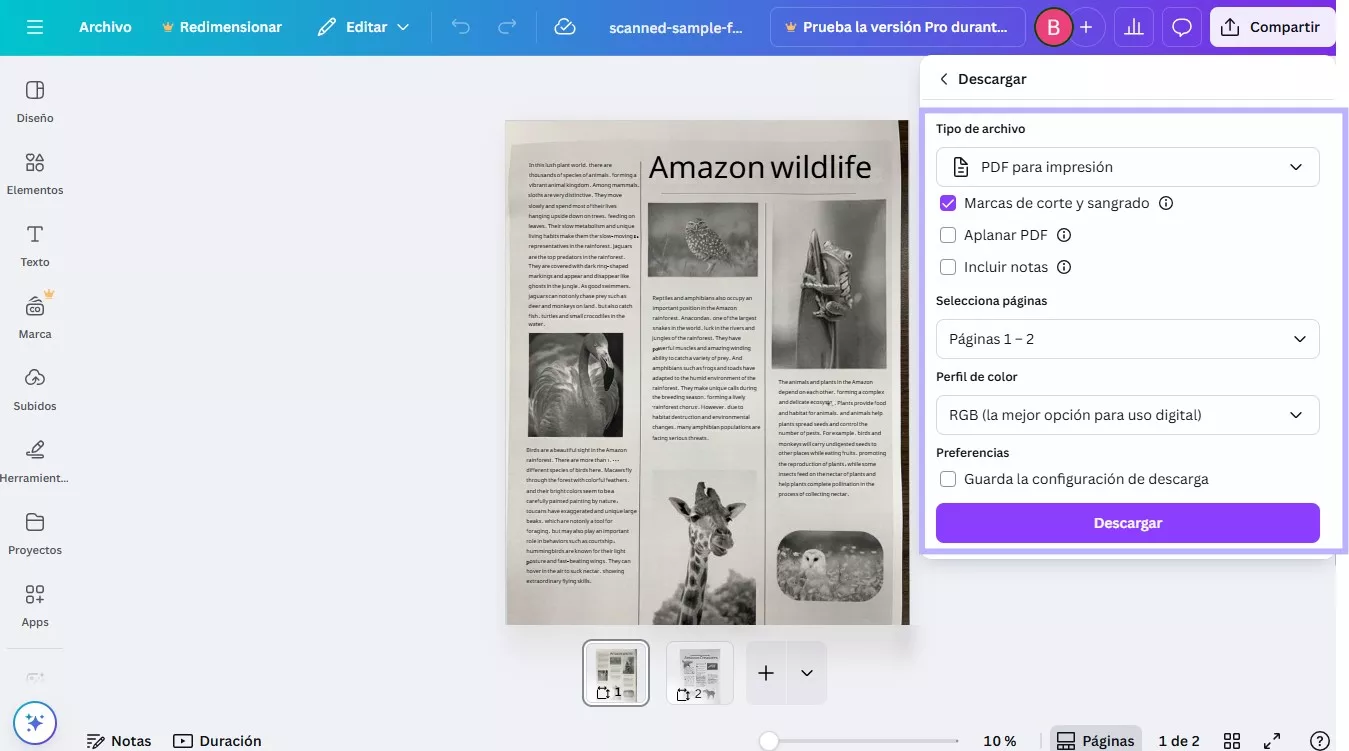Expand add-page options chevron

coord(807,673)
